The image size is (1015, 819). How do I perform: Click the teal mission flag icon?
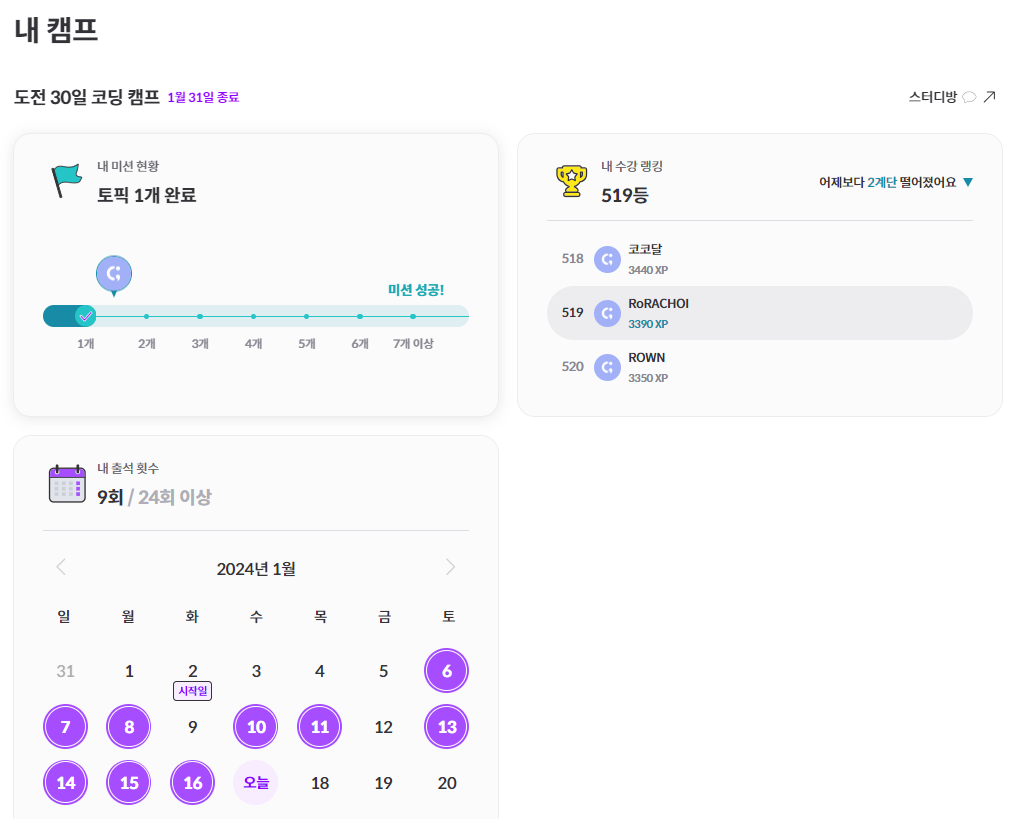click(67, 181)
